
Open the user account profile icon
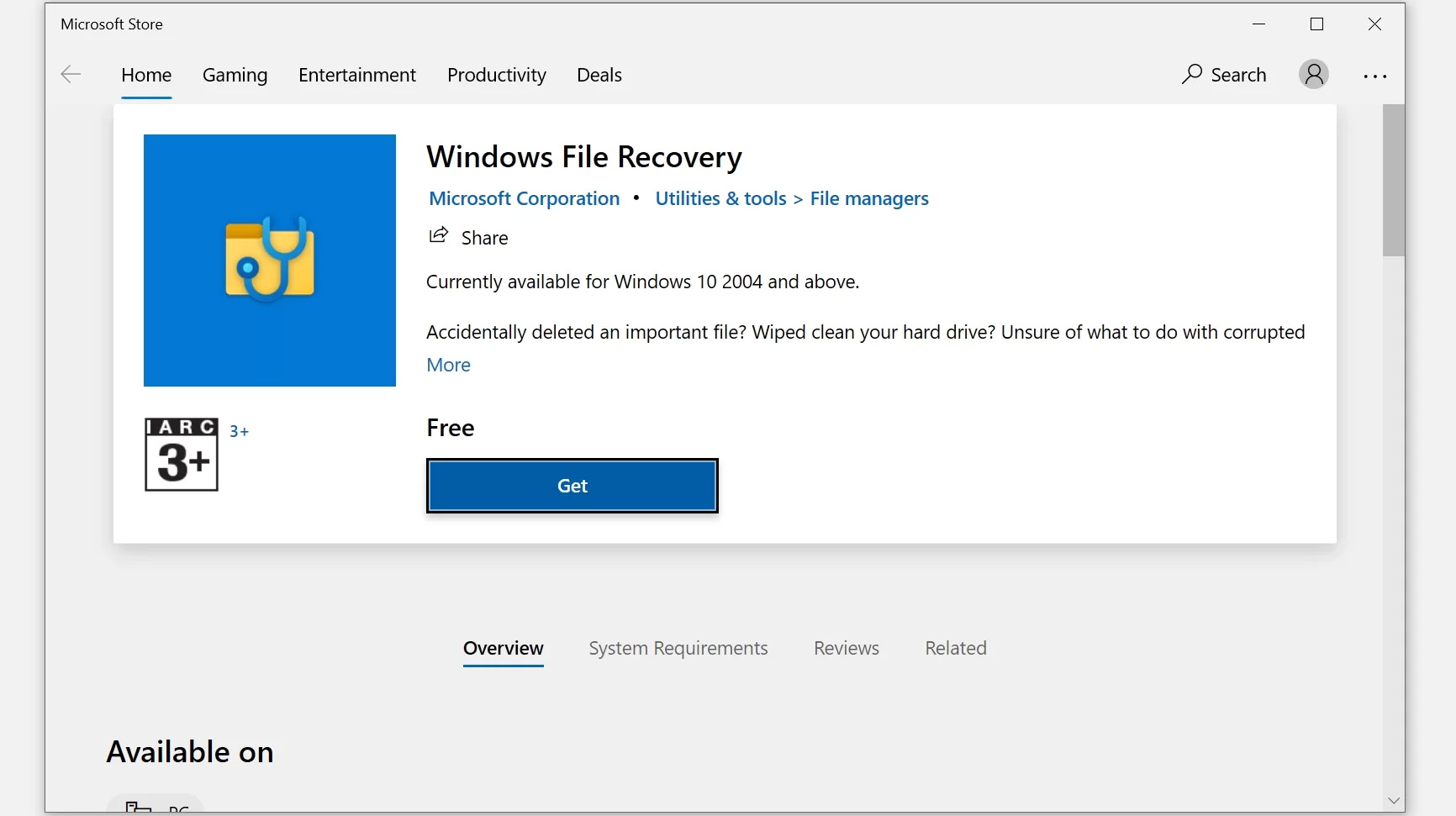coord(1314,75)
